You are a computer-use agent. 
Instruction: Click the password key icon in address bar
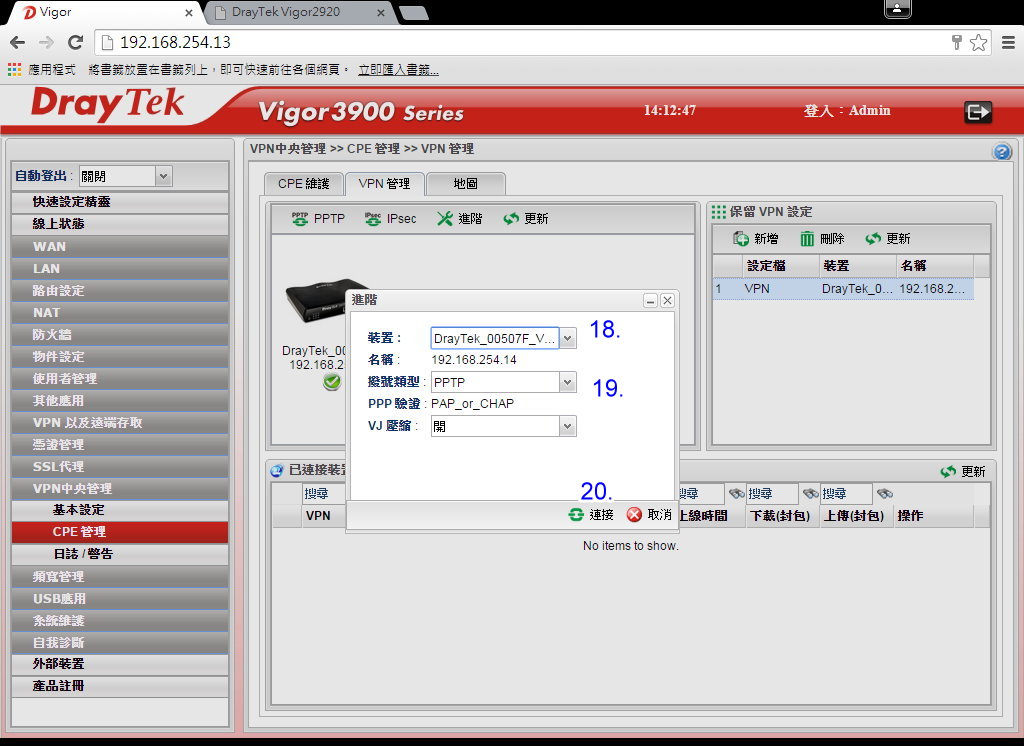coord(957,42)
